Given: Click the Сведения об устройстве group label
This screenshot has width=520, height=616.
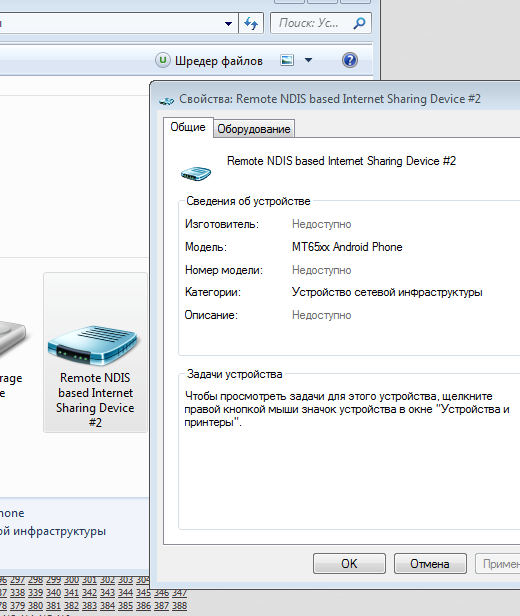Looking at the screenshot, I should (248, 201).
